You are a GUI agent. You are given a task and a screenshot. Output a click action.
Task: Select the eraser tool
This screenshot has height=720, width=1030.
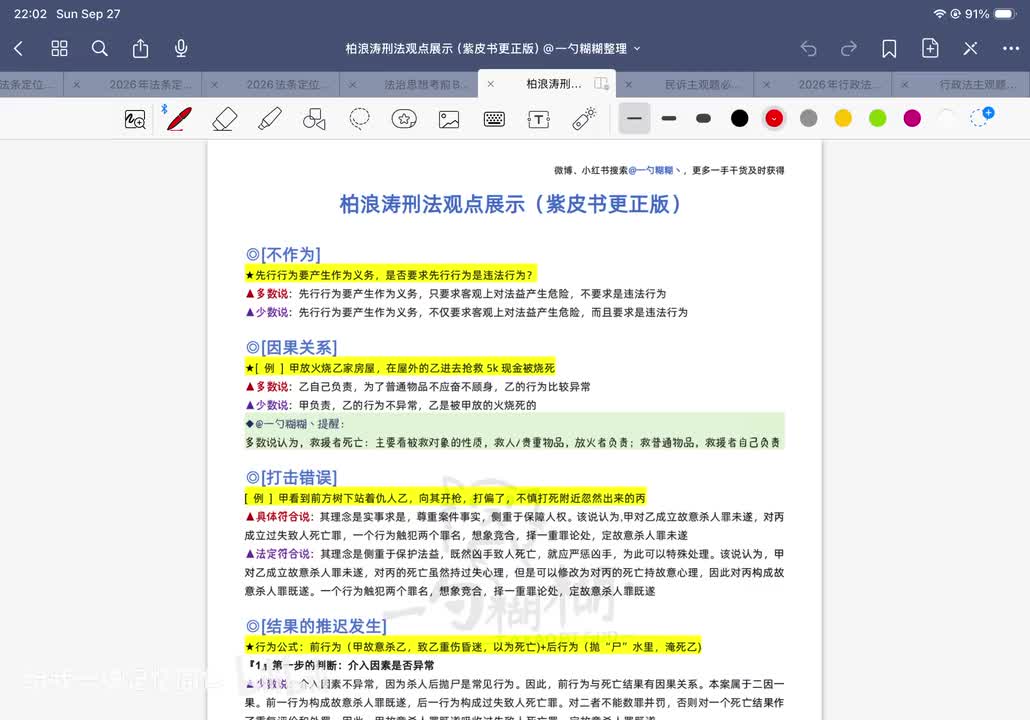tap(224, 119)
